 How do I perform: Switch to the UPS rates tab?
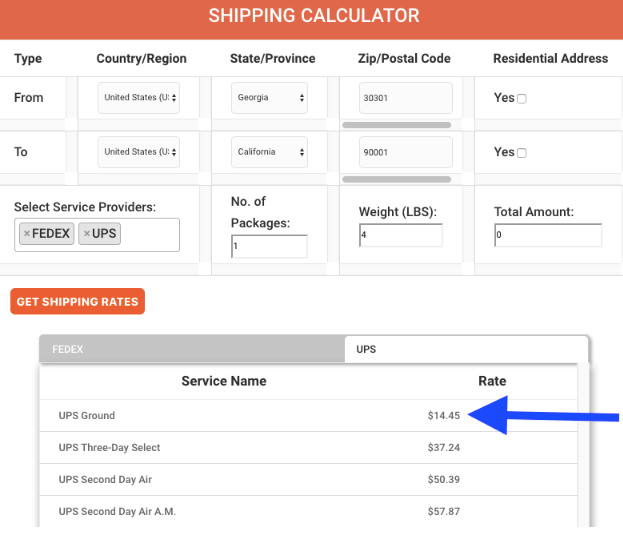pyautogui.click(x=466, y=349)
